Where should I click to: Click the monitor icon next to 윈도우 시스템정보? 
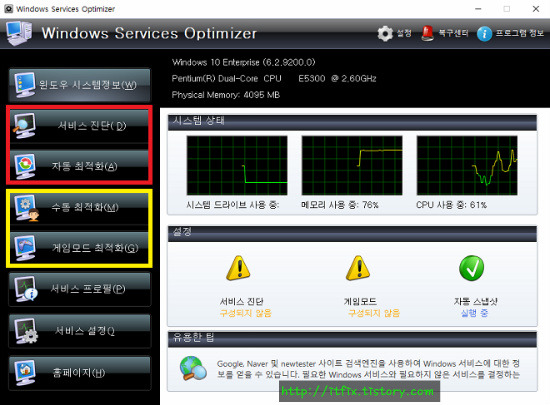point(25,85)
